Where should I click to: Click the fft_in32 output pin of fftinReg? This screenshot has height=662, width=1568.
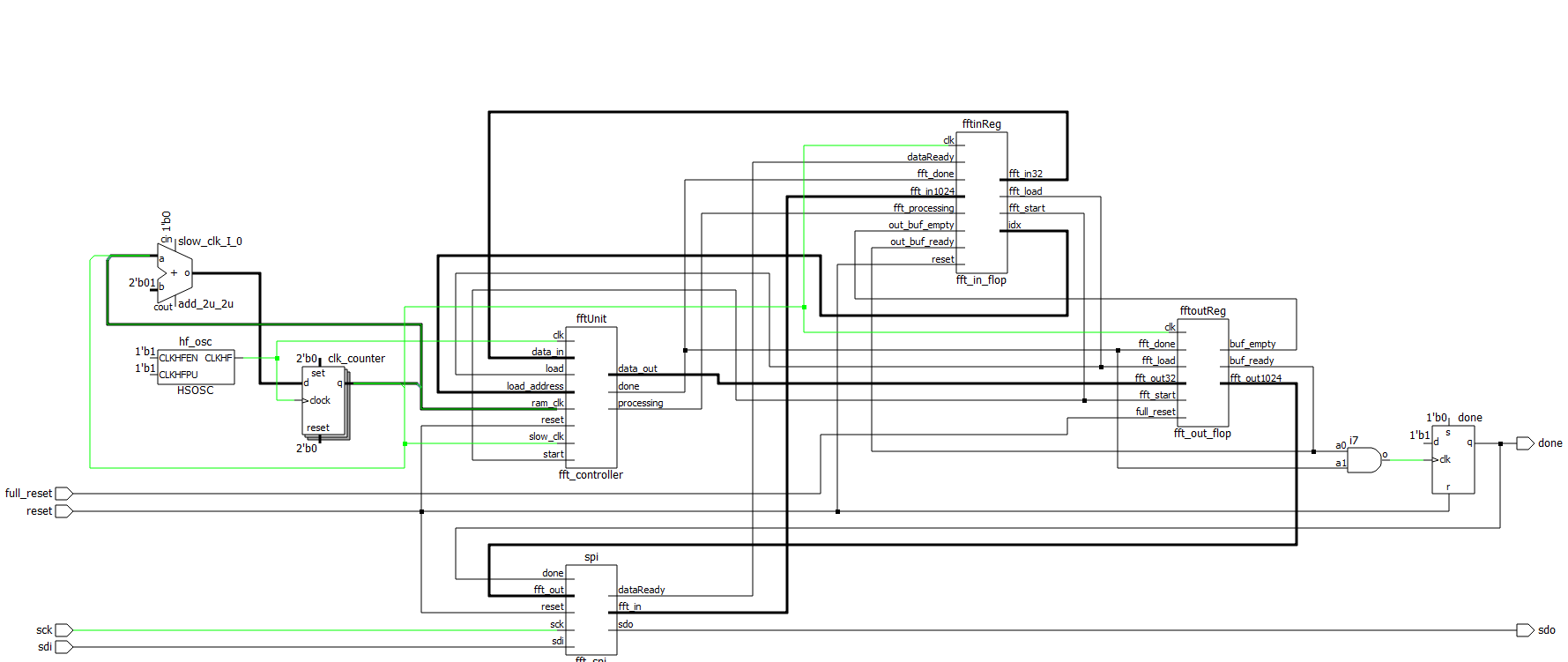tap(1026, 174)
